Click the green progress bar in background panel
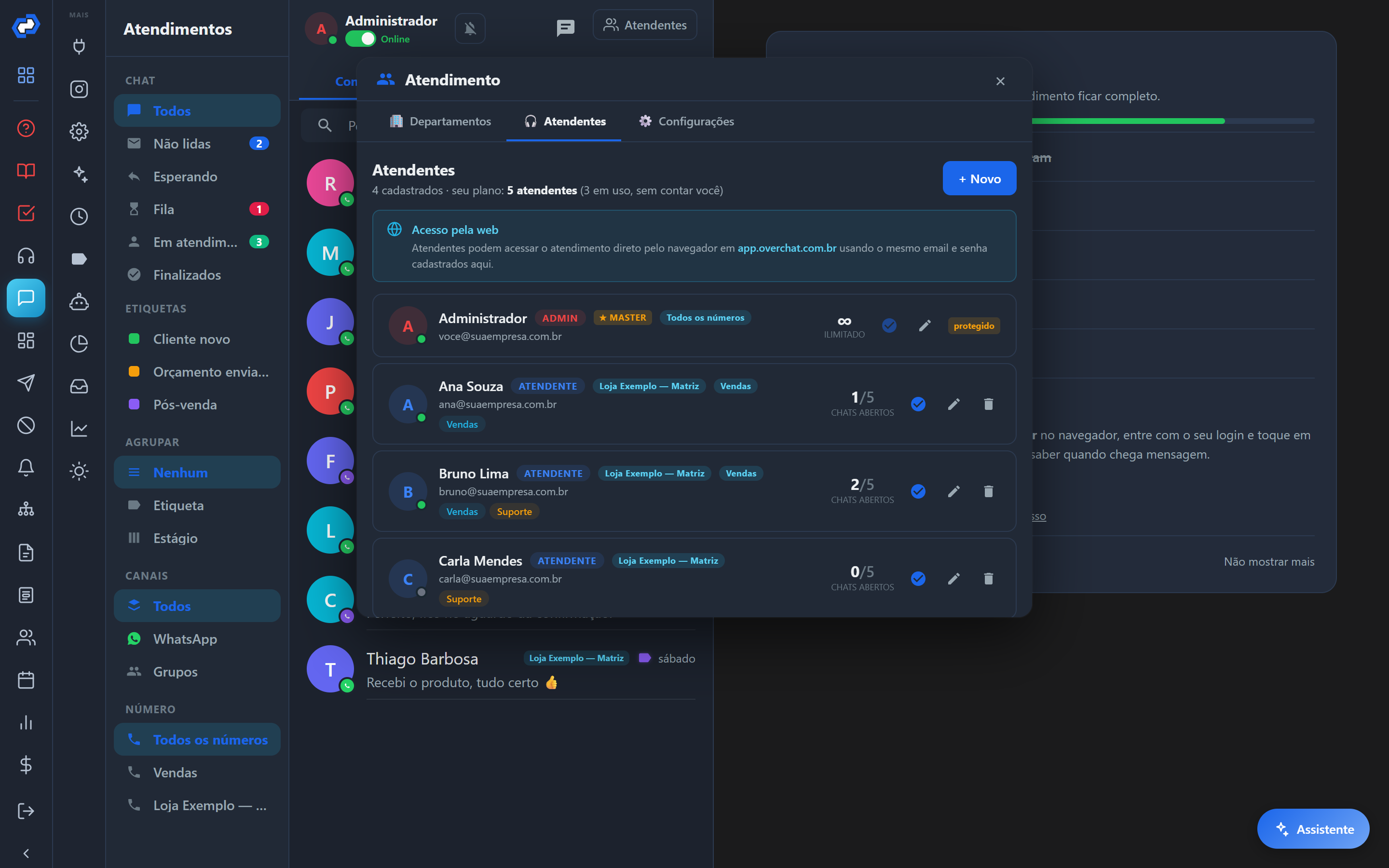Image resolution: width=1389 pixels, height=868 pixels. (1129, 121)
